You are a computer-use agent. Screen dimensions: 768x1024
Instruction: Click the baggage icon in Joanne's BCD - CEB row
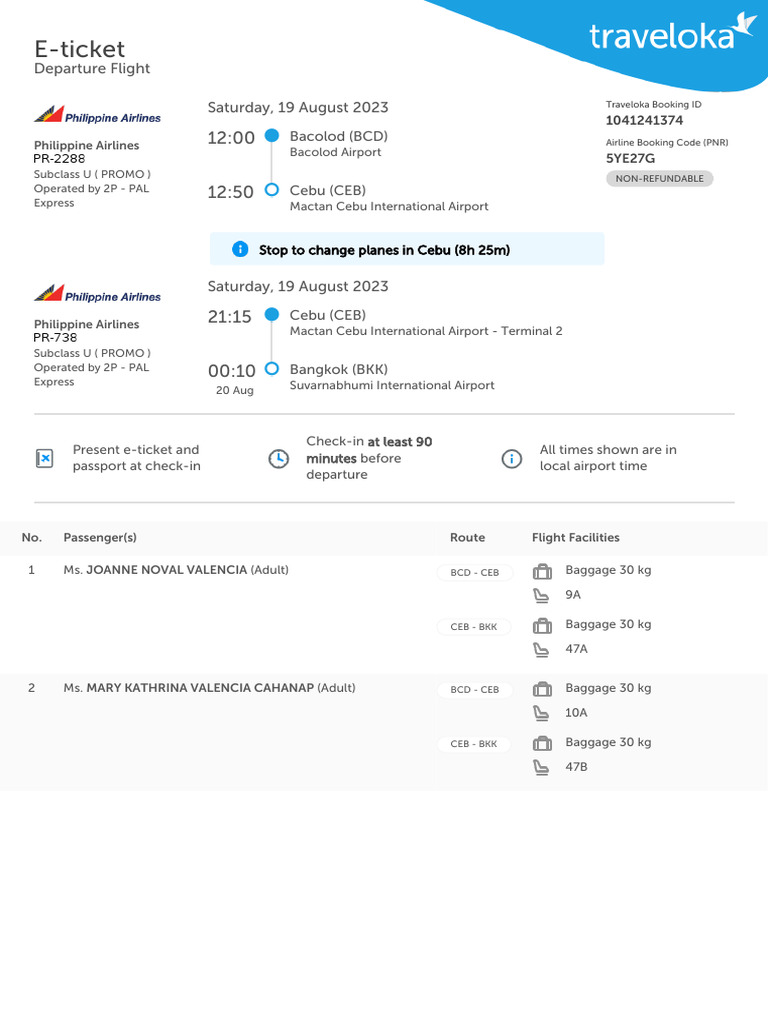542,572
